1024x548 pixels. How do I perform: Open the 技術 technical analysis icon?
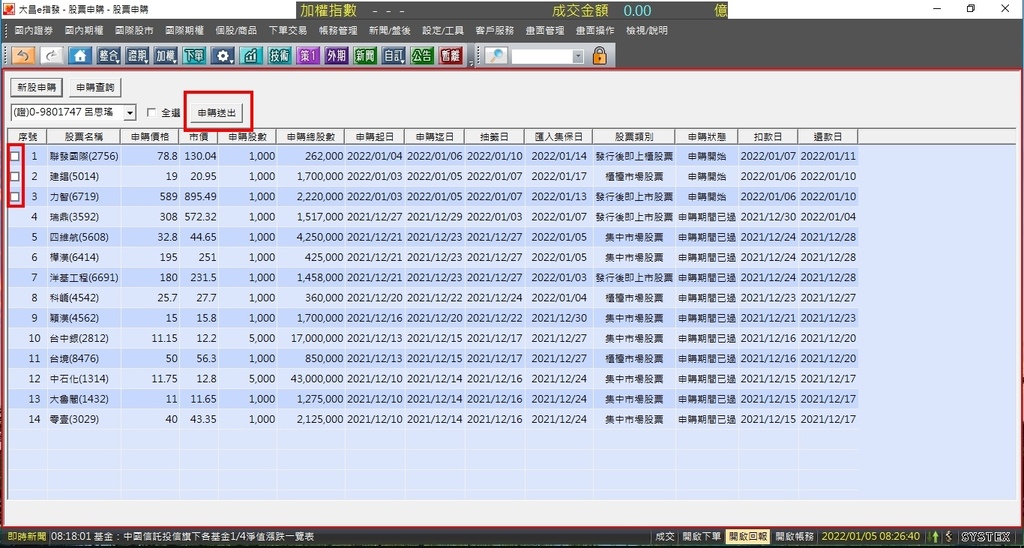[x=280, y=56]
